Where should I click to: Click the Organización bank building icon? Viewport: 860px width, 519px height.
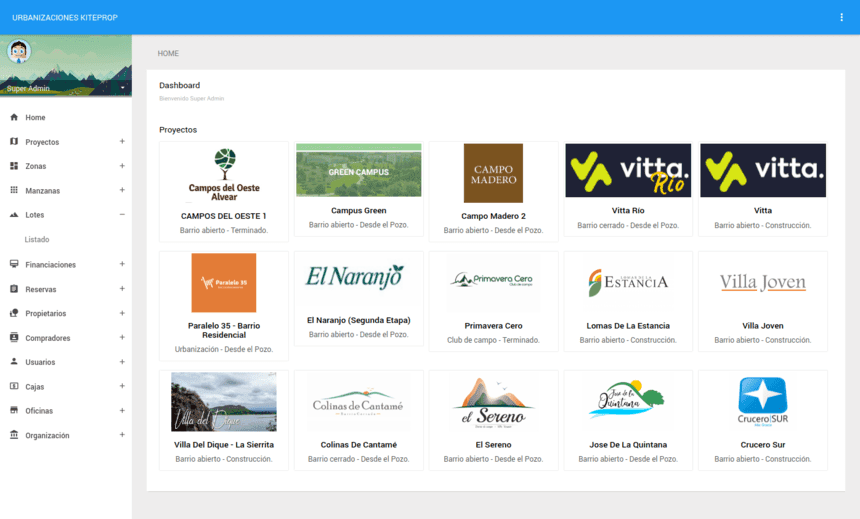coord(14,435)
